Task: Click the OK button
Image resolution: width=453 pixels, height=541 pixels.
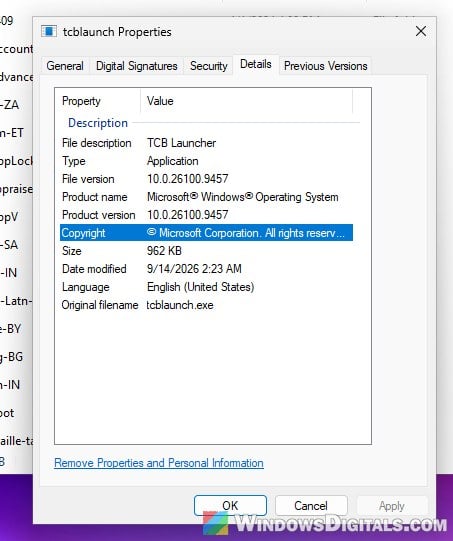Action: (x=230, y=505)
